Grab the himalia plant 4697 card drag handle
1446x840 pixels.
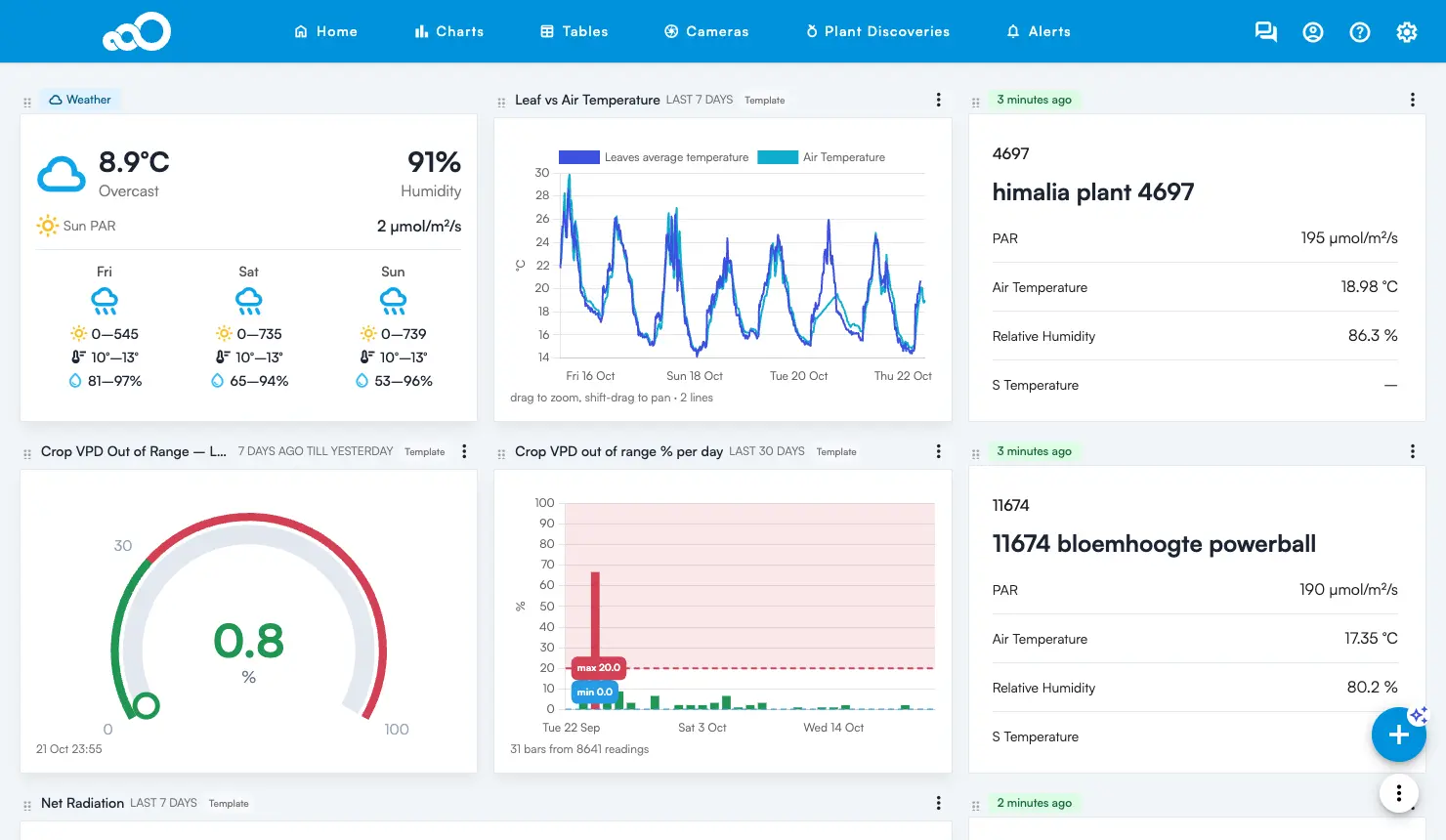point(975,102)
